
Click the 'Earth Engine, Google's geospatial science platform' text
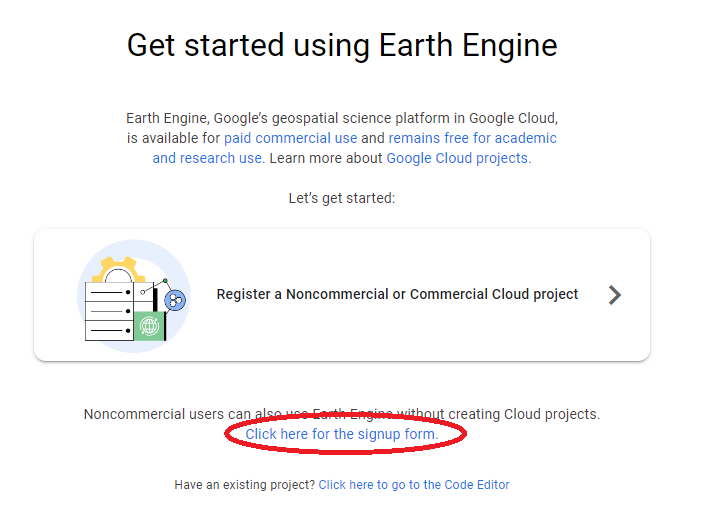coord(288,118)
